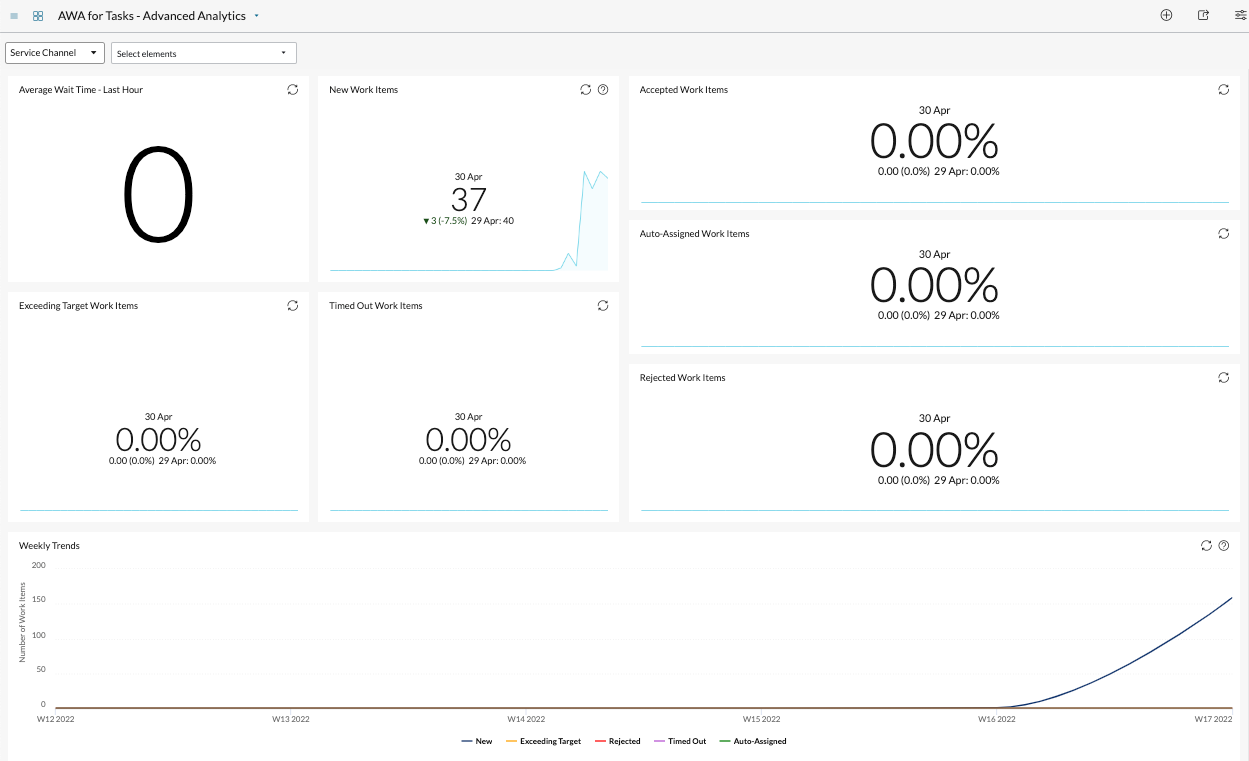Click the Timed Out Work Items 0.00% value
Screen dimensions: 1249x761
pos(468,439)
